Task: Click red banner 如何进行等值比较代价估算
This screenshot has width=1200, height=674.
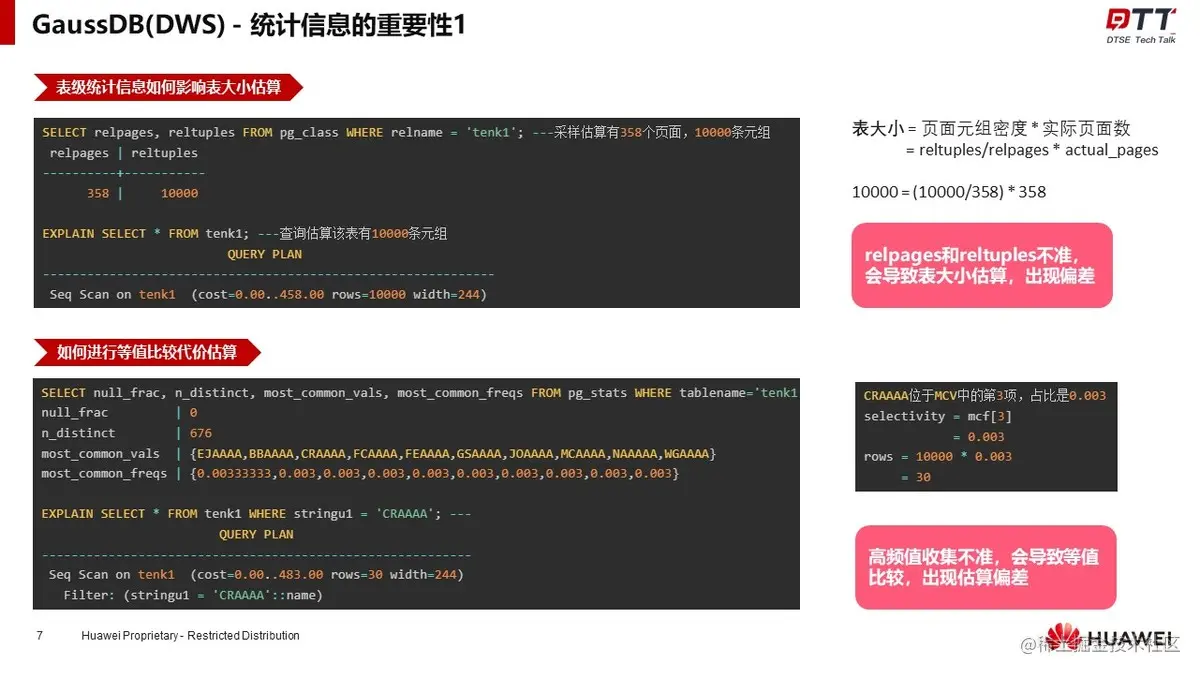Action: click(147, 352)
